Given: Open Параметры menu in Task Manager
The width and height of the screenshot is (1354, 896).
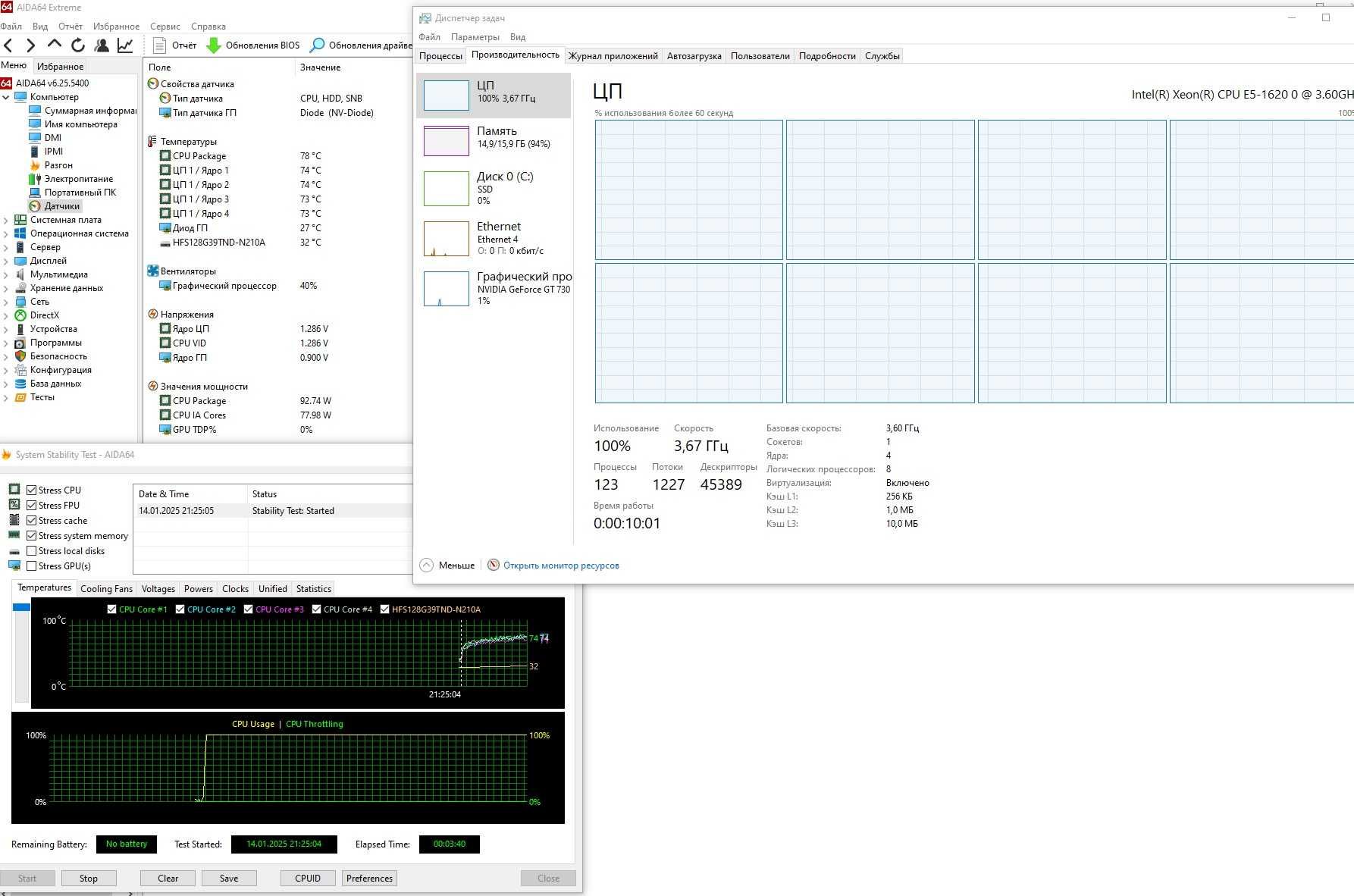Looking at the screenshot, I should 475,37.
